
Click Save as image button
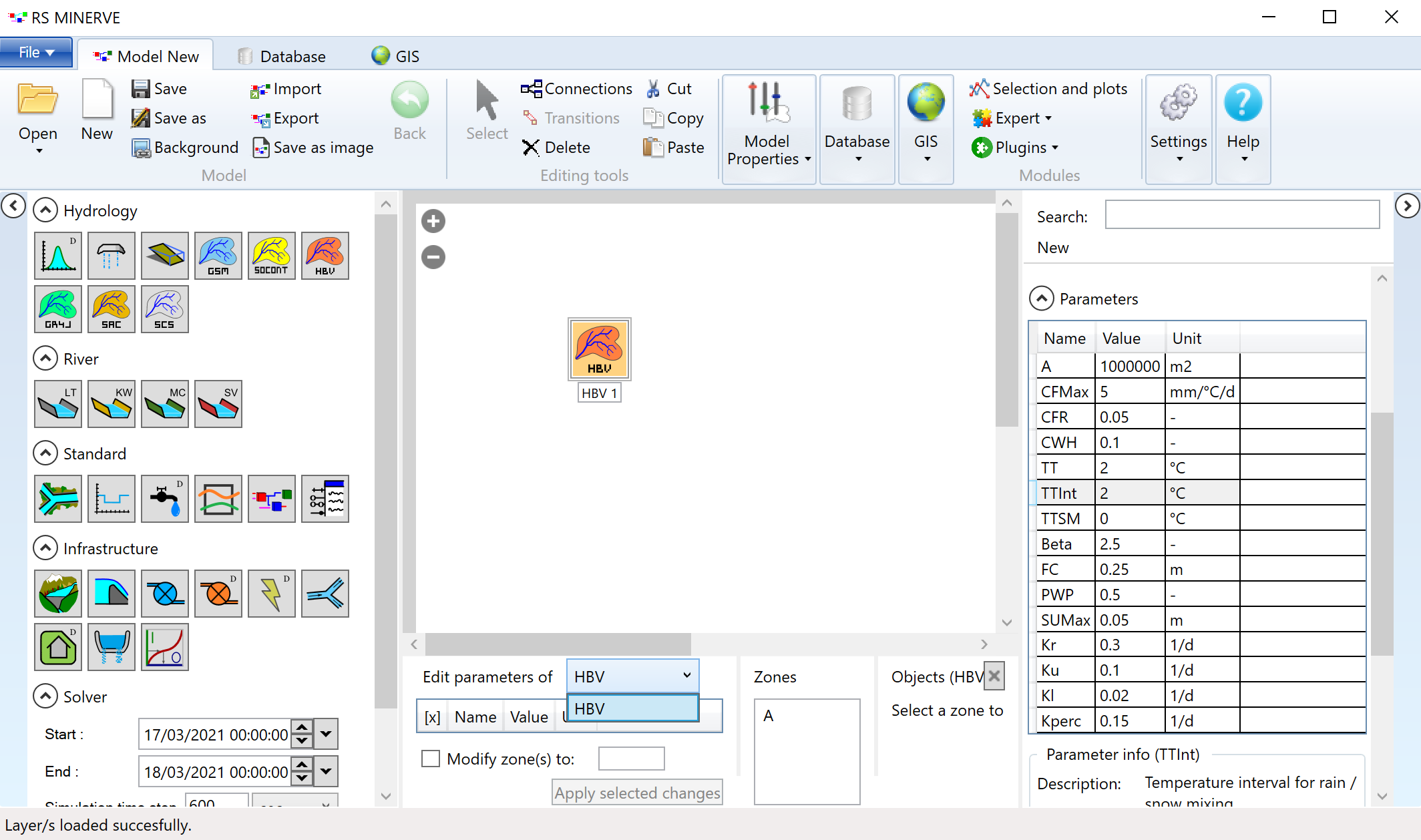pyautogui.click(x=313, y=148)
